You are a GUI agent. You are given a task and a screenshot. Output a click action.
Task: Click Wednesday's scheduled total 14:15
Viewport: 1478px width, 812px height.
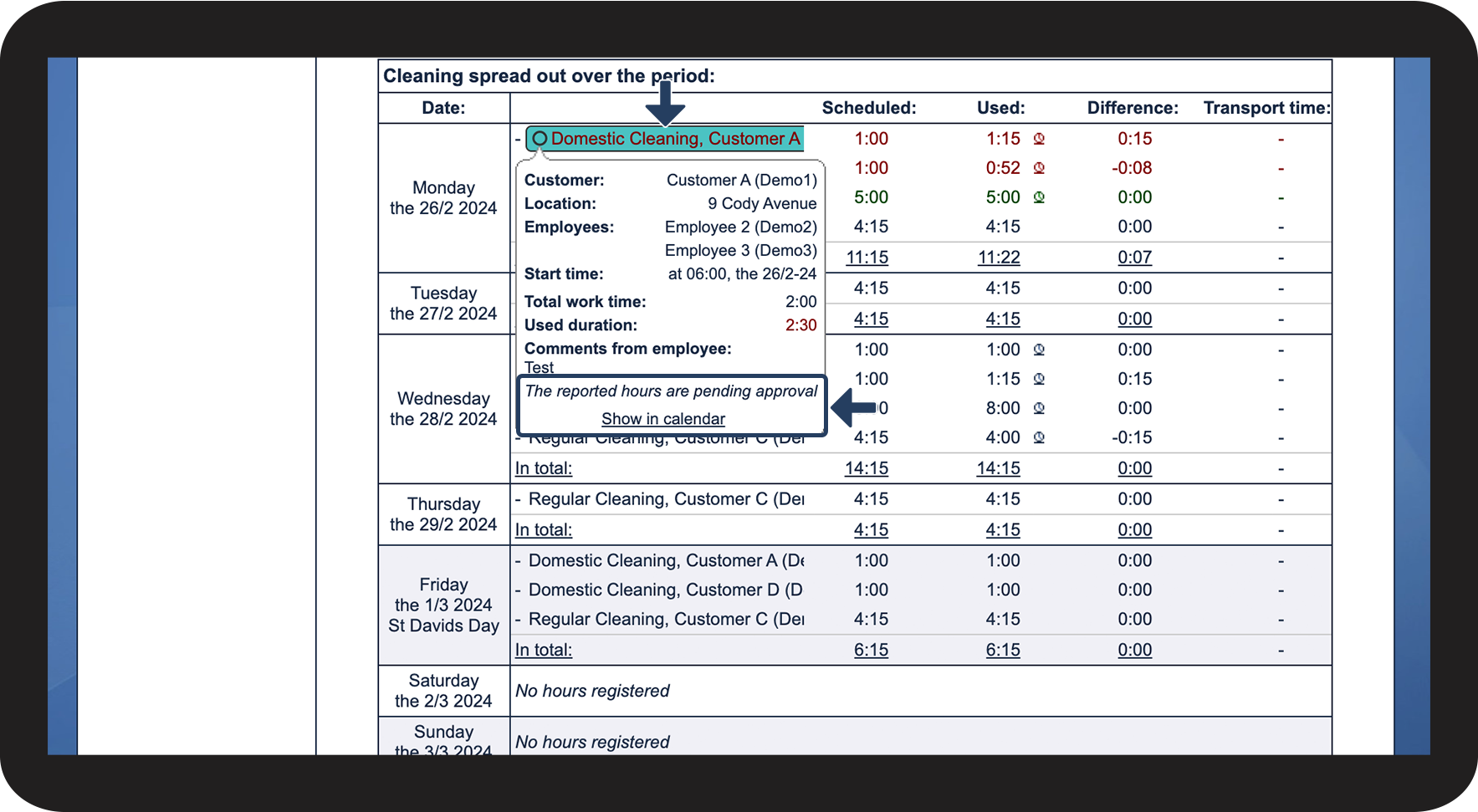coord(867,468)
